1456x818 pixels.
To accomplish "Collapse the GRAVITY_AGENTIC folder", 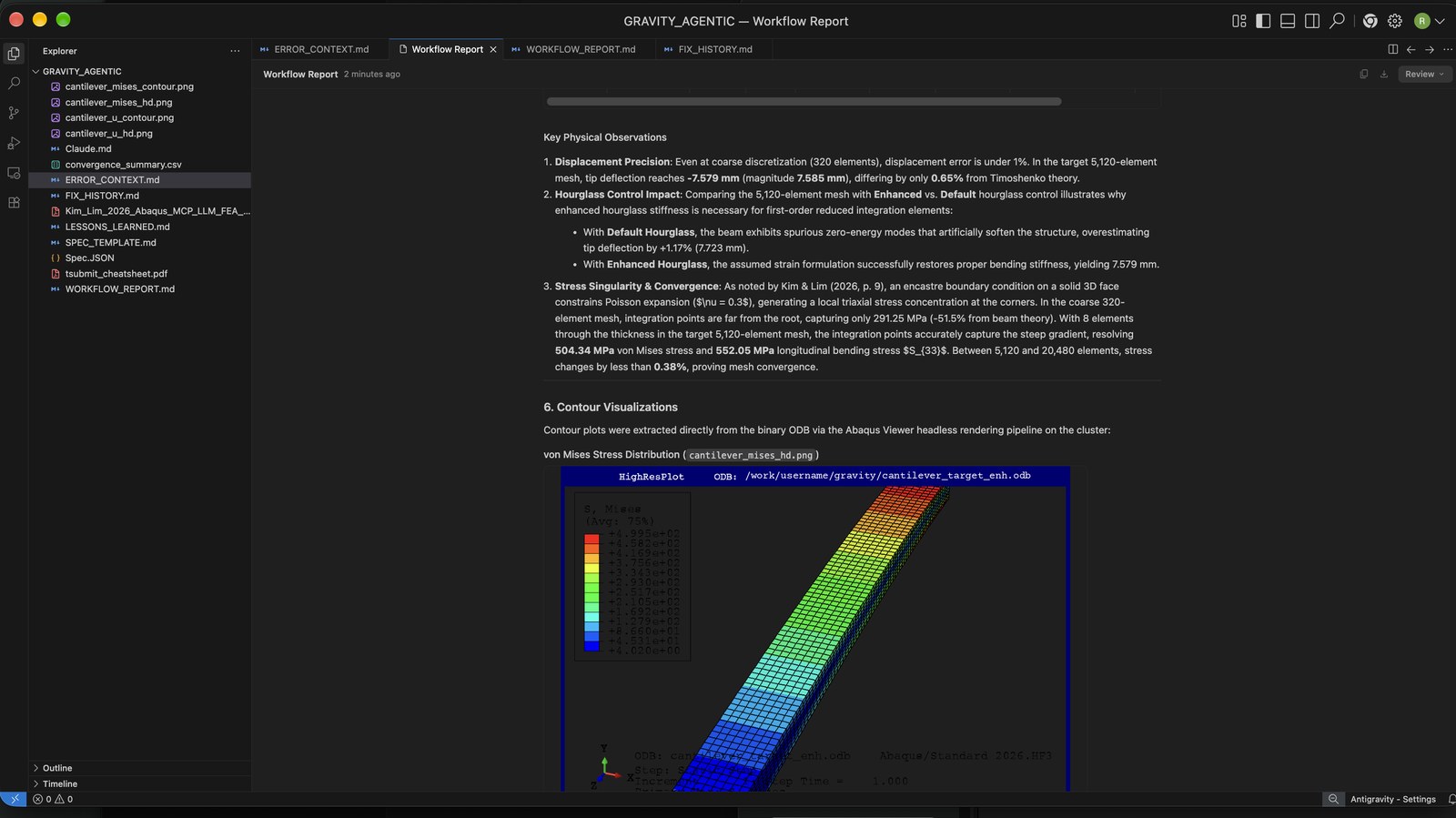I will pyautogui.click(x=81, y=71).
